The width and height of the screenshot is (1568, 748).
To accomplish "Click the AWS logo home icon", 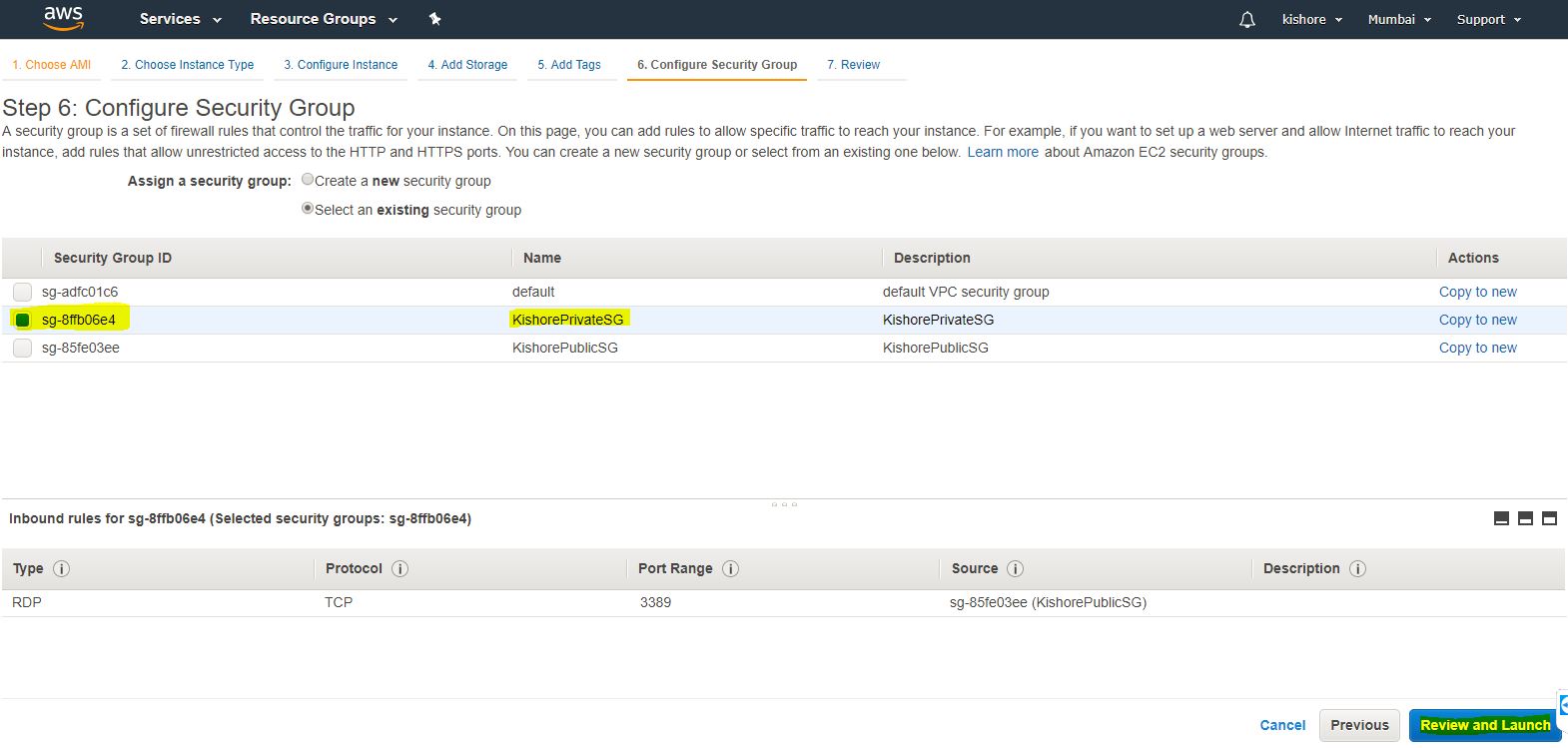I will 63,18.
